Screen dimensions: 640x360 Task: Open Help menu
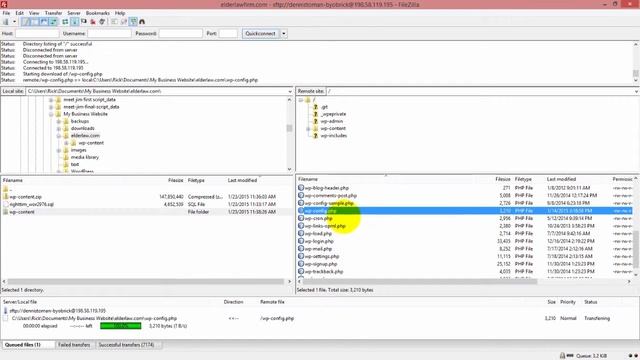[x=120, y=13]
